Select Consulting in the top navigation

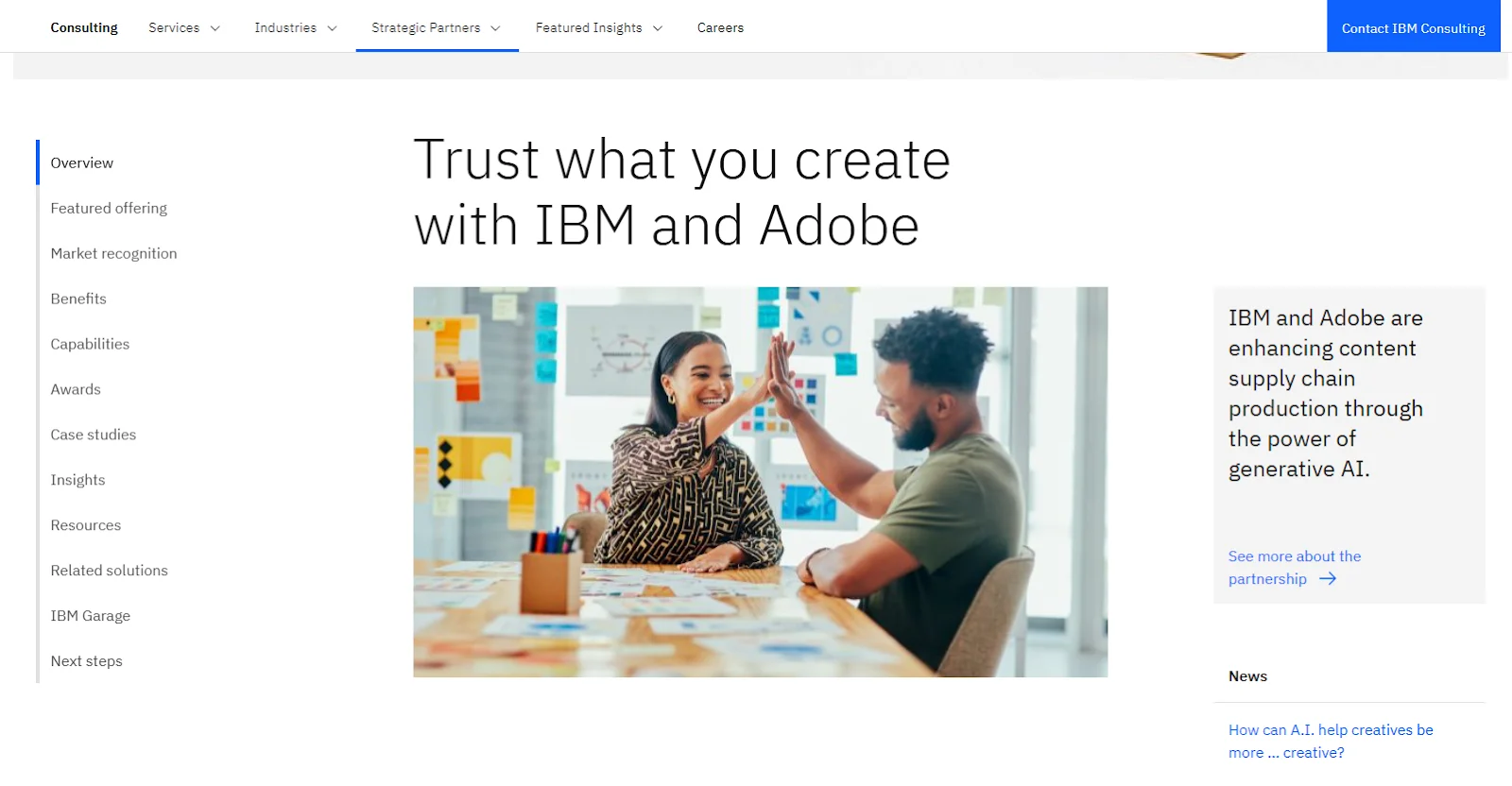[83, 27]
